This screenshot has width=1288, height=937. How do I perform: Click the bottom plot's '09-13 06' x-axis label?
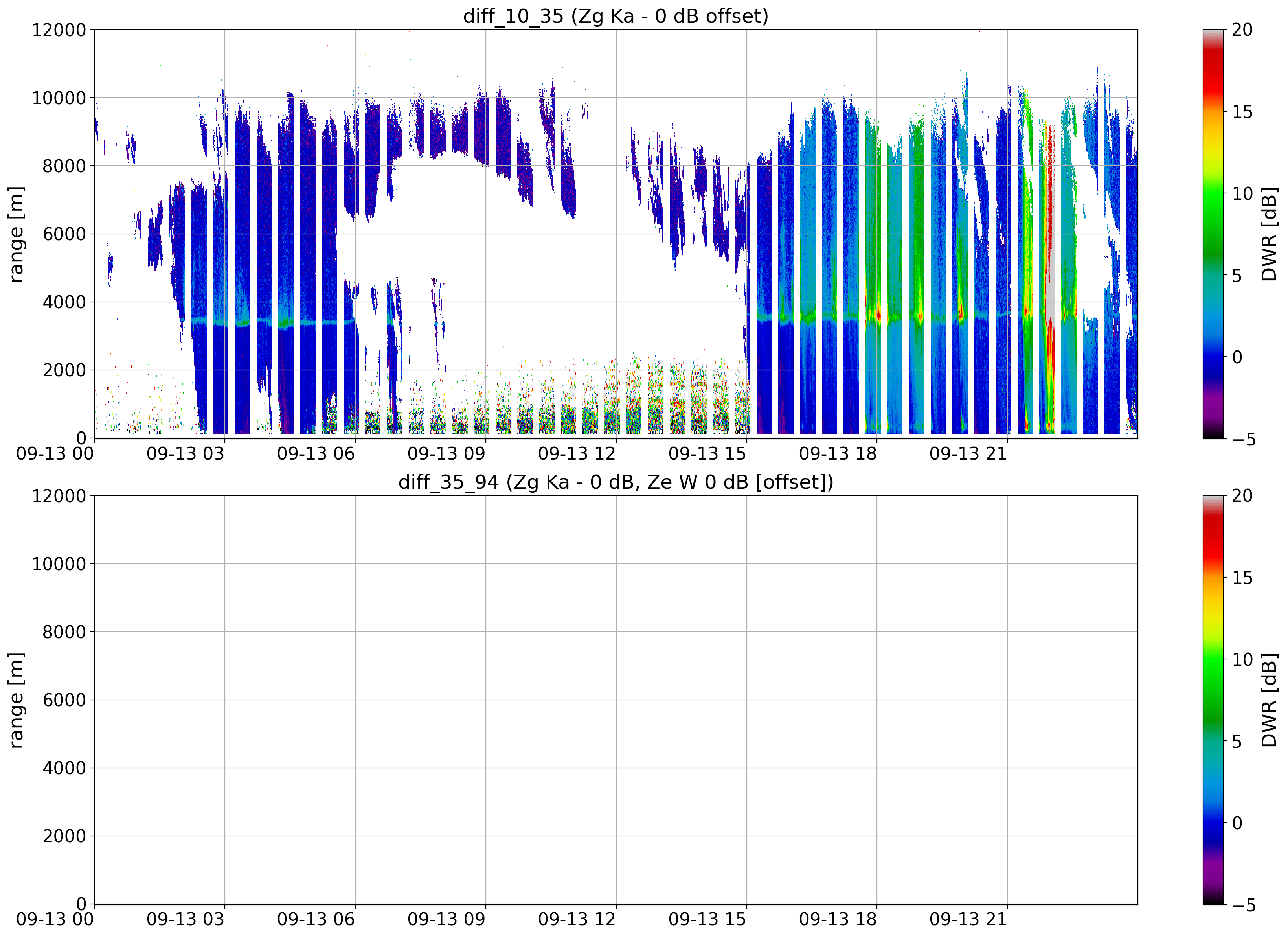coord(316,919)
